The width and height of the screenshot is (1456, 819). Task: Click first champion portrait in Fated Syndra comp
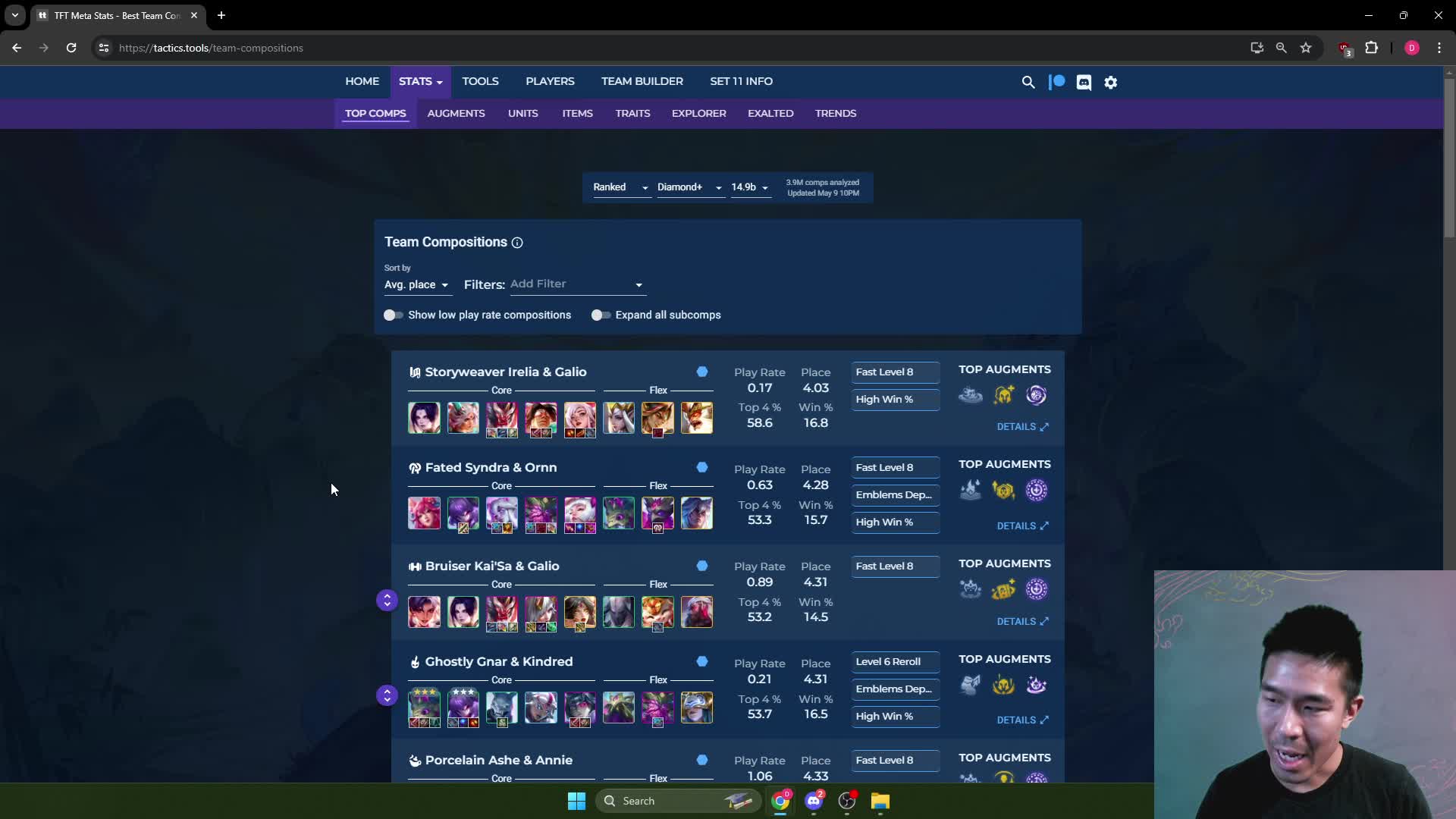click(424, 513)
